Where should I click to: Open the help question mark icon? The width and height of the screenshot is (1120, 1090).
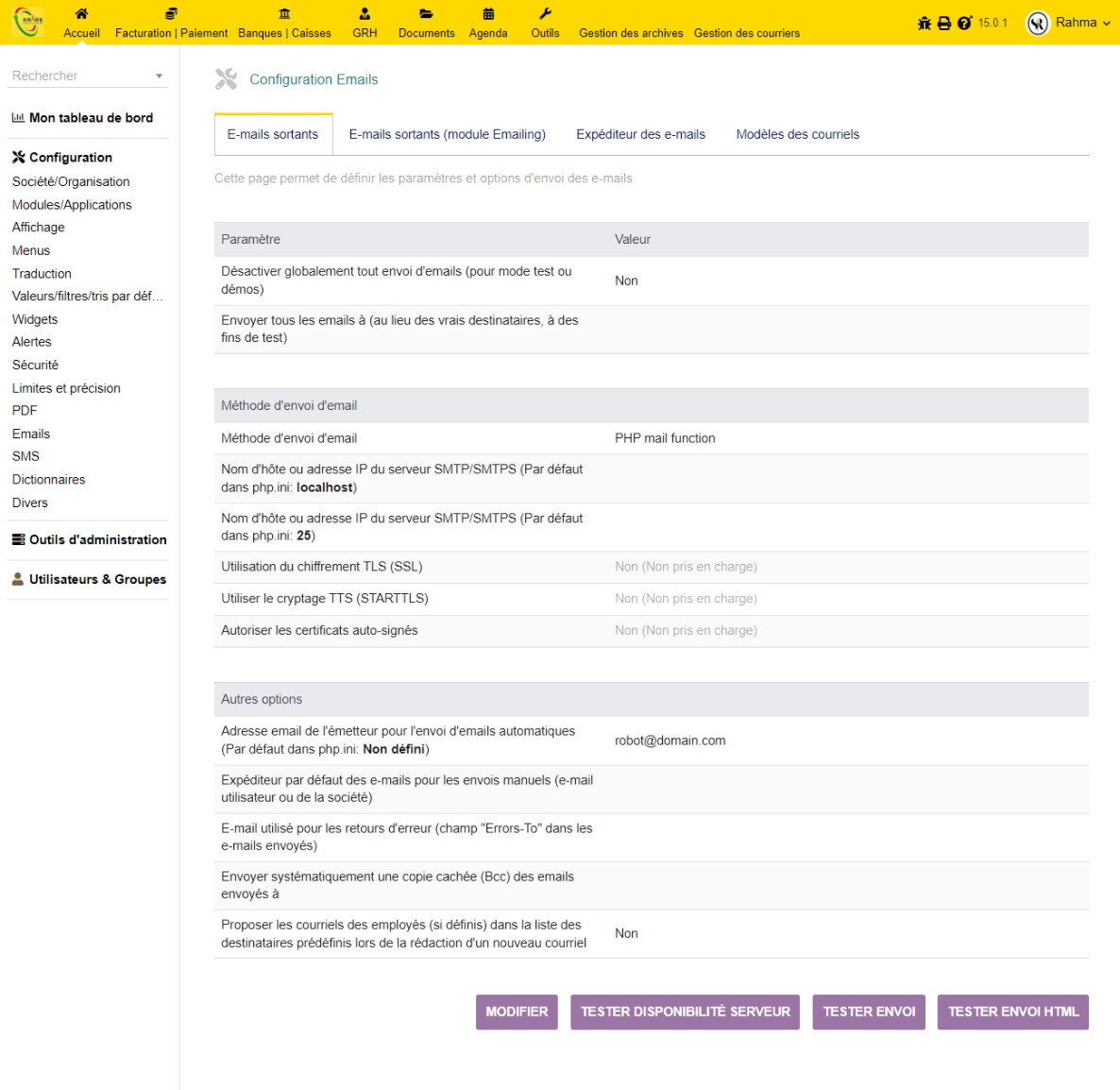[x=964, y=24]
